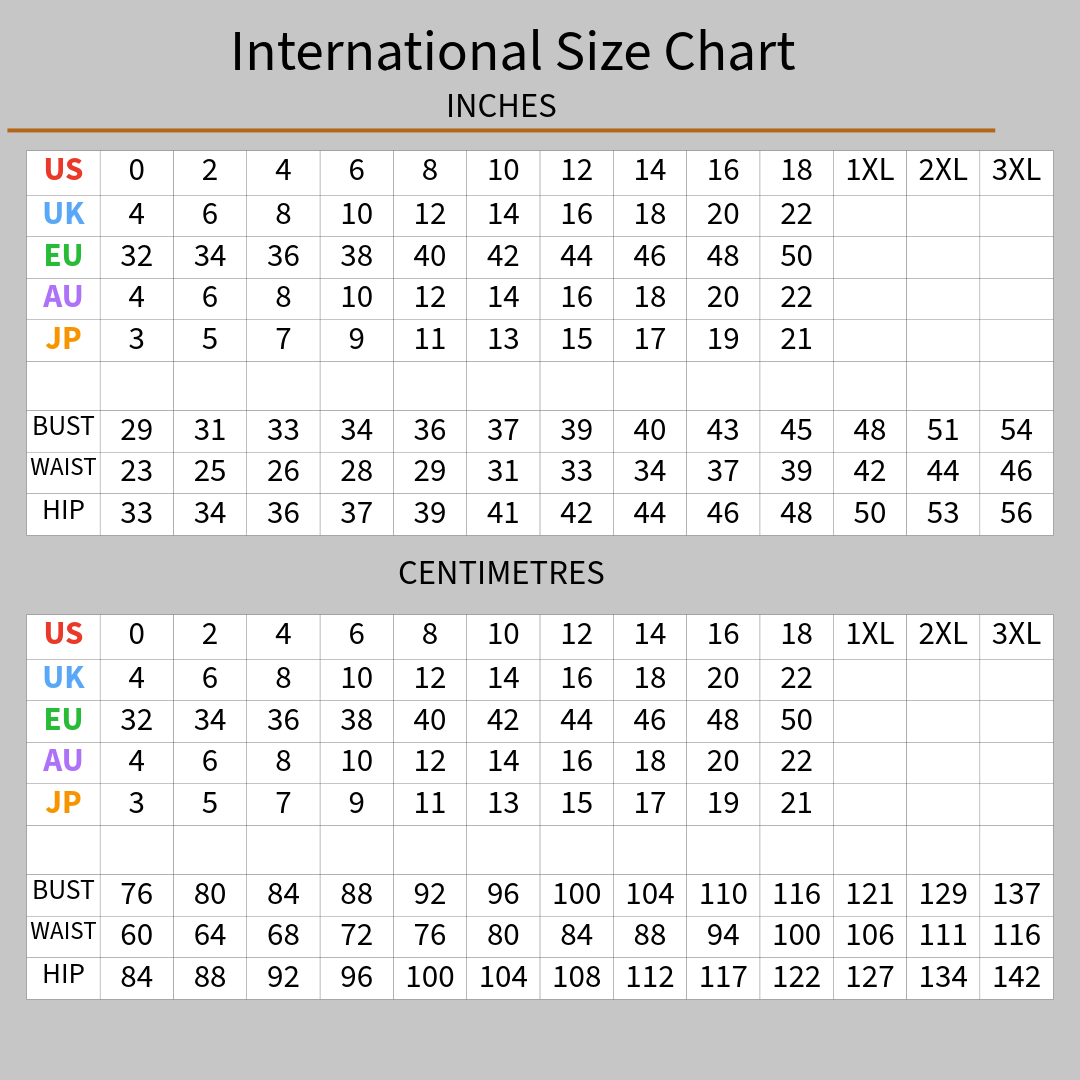Select bust value 54 for 3XL inches
The height and width of the screenshot is (1080, 1080).
point(1016,430)
